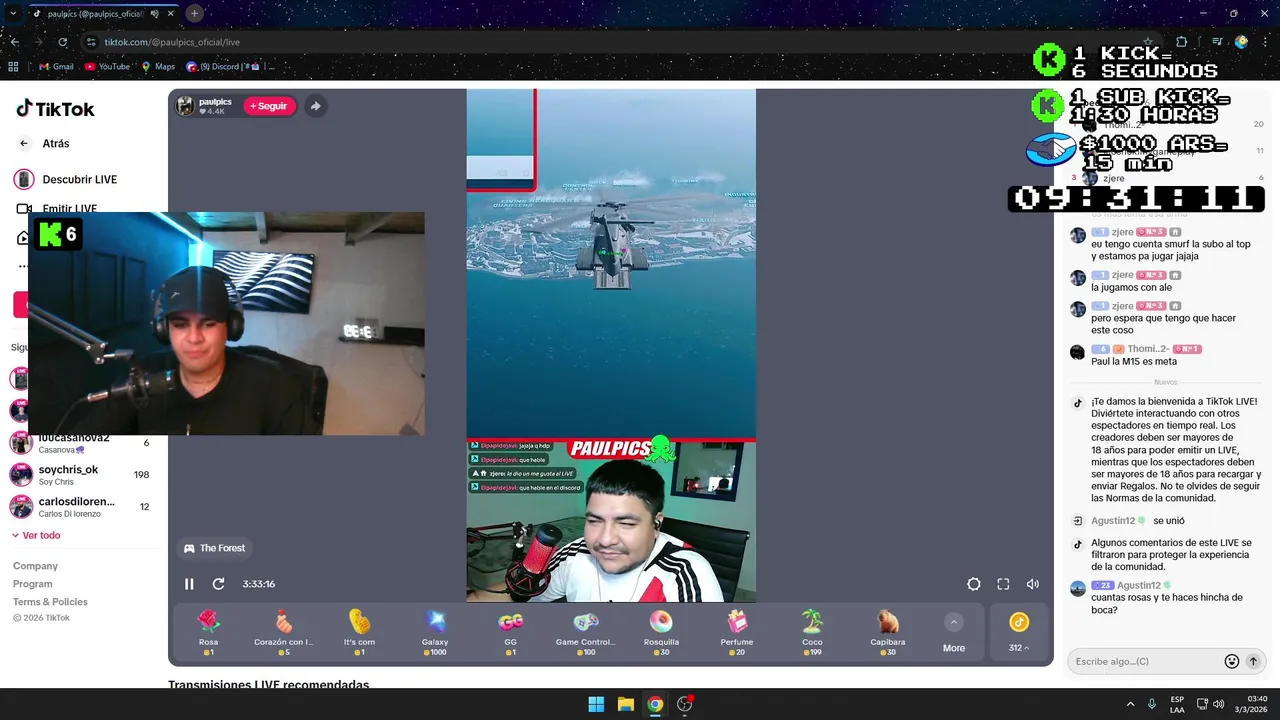The width and height of the screenshot is (1280, 720).
Task: Follow paulpics with Seguir button
Action: [x=269, y=106]
